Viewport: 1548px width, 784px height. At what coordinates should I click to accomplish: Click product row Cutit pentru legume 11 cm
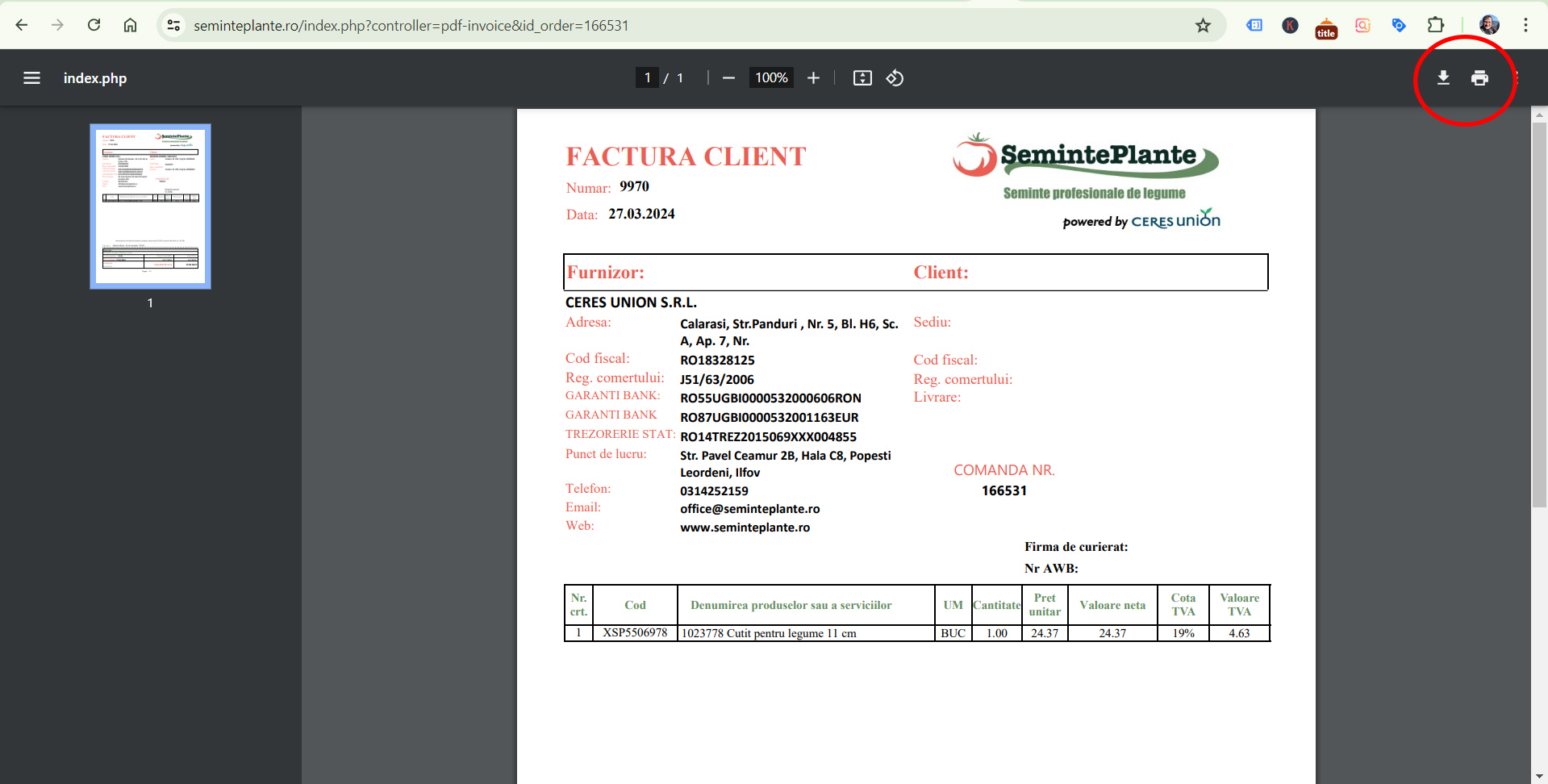click(769, 633)
